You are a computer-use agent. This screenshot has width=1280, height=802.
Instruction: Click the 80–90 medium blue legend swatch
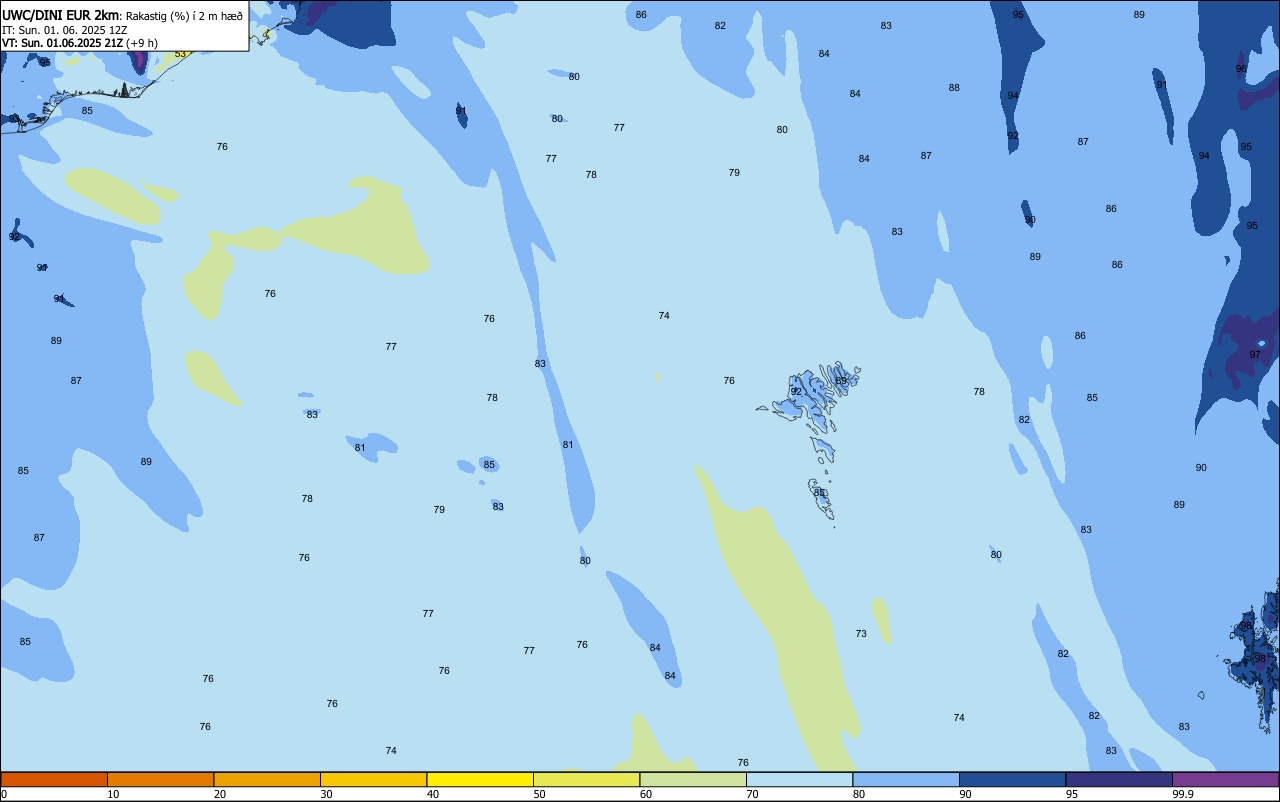[906, 779]
